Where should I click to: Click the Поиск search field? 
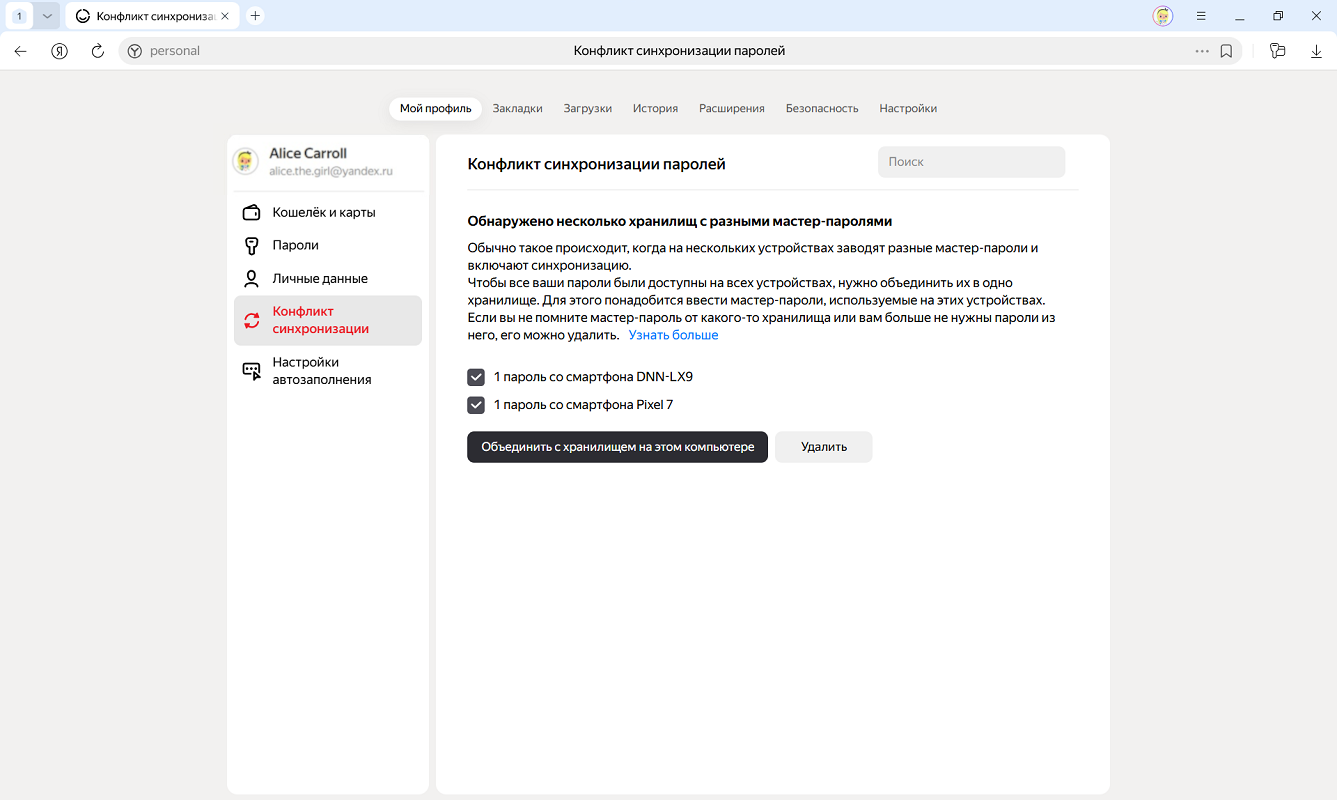pos(971,162)
